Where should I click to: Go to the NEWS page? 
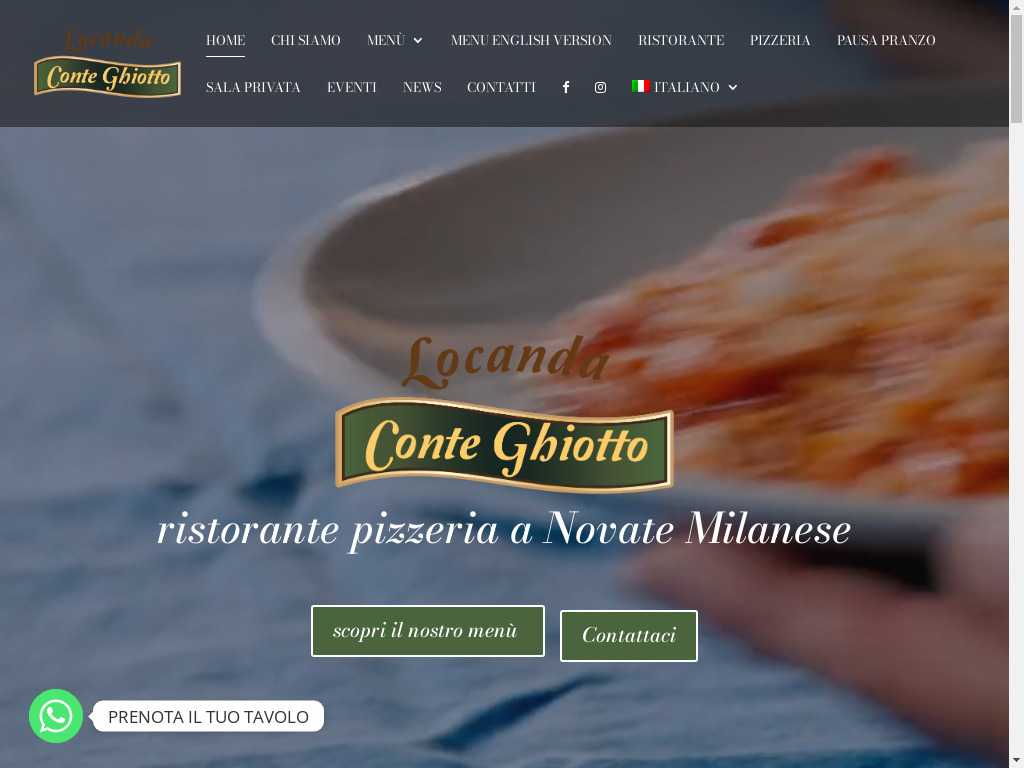(422, 87)
